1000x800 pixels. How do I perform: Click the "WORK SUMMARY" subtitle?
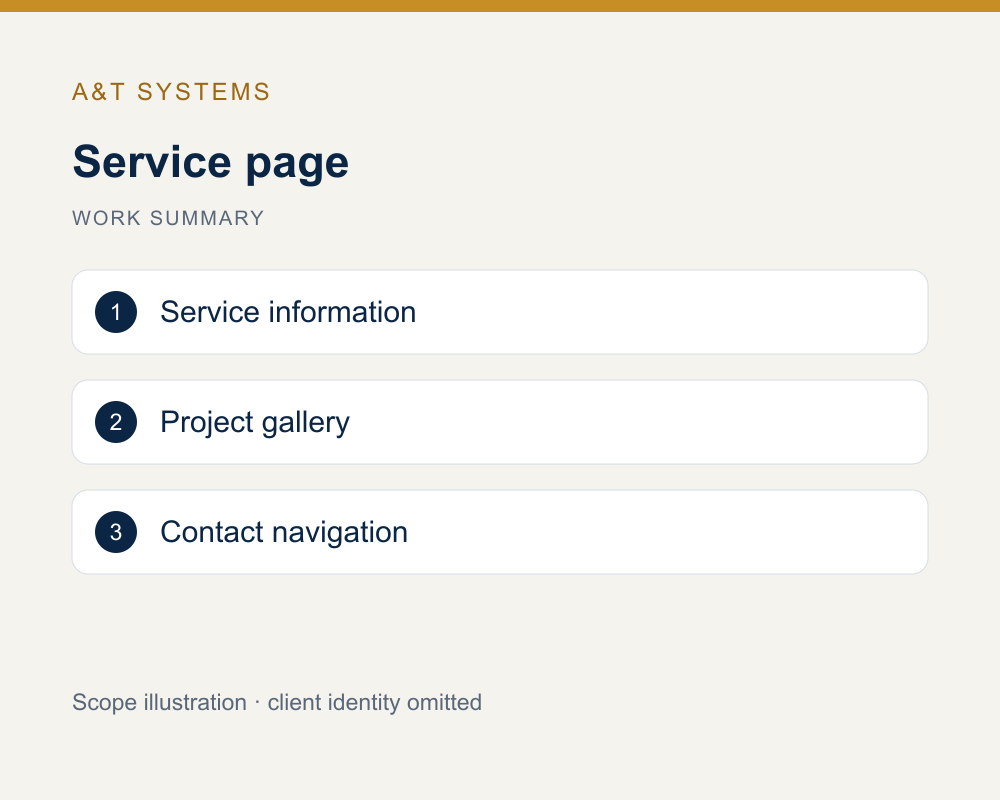point(168,218)
